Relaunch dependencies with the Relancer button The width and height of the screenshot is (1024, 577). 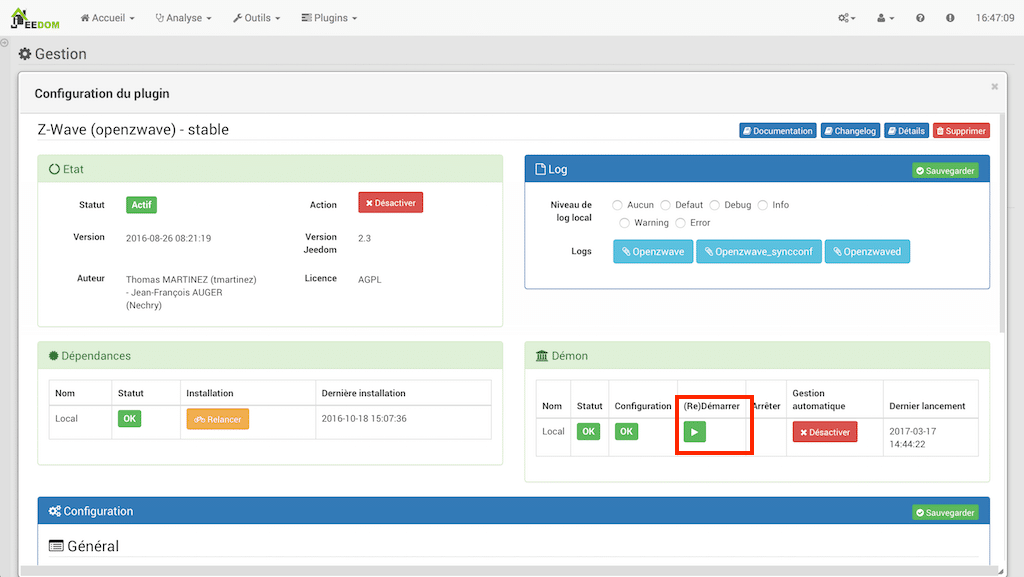[x=217, y=419]
